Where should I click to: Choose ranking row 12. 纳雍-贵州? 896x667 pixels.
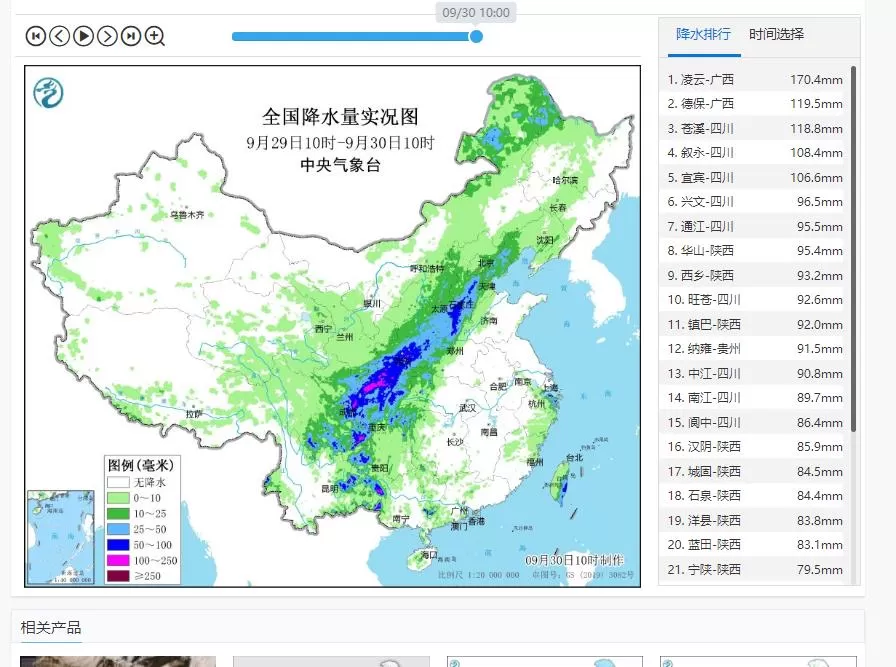pos(755,349)
